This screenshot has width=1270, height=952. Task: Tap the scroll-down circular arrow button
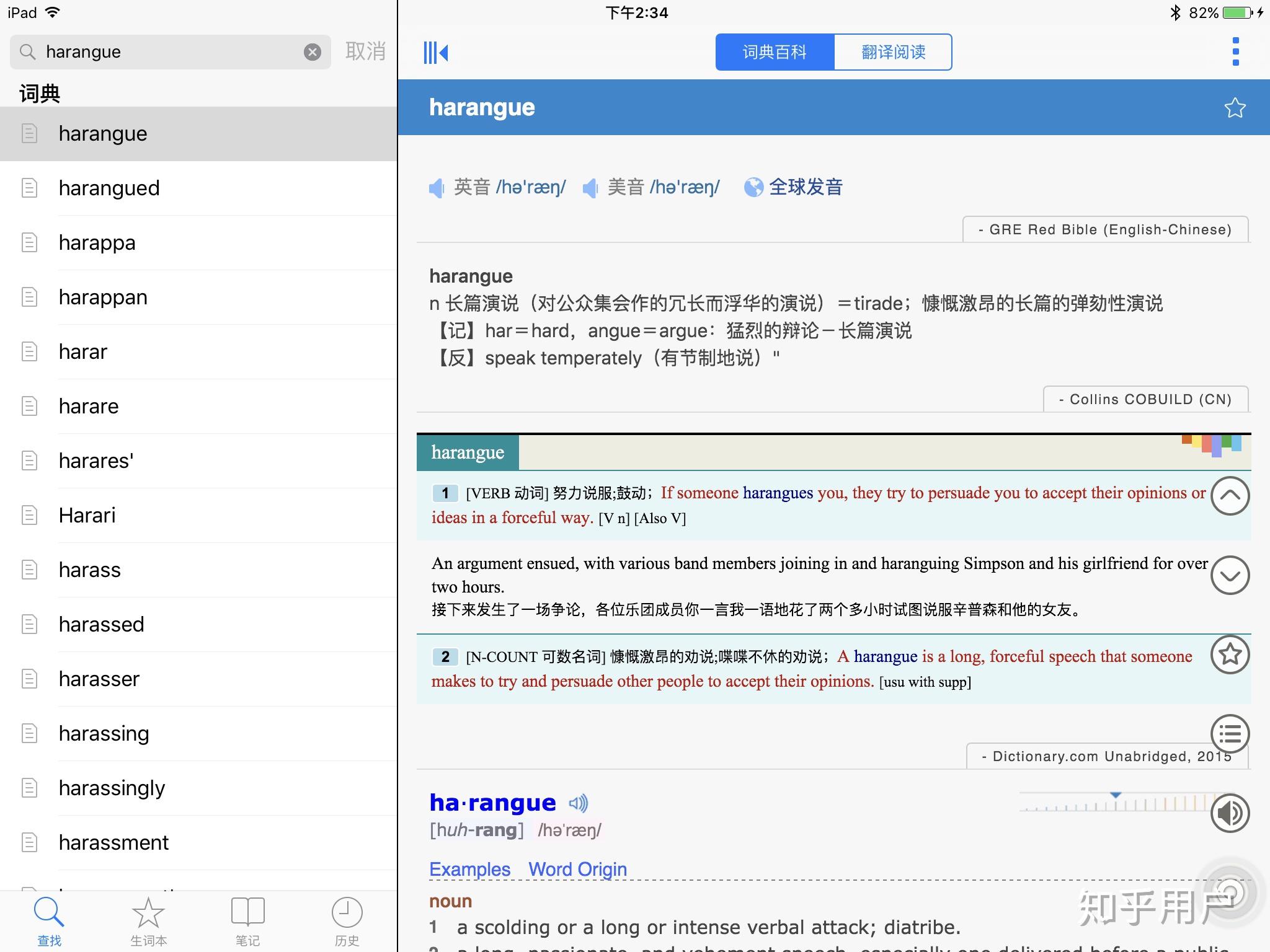[x=1230, y=575]
